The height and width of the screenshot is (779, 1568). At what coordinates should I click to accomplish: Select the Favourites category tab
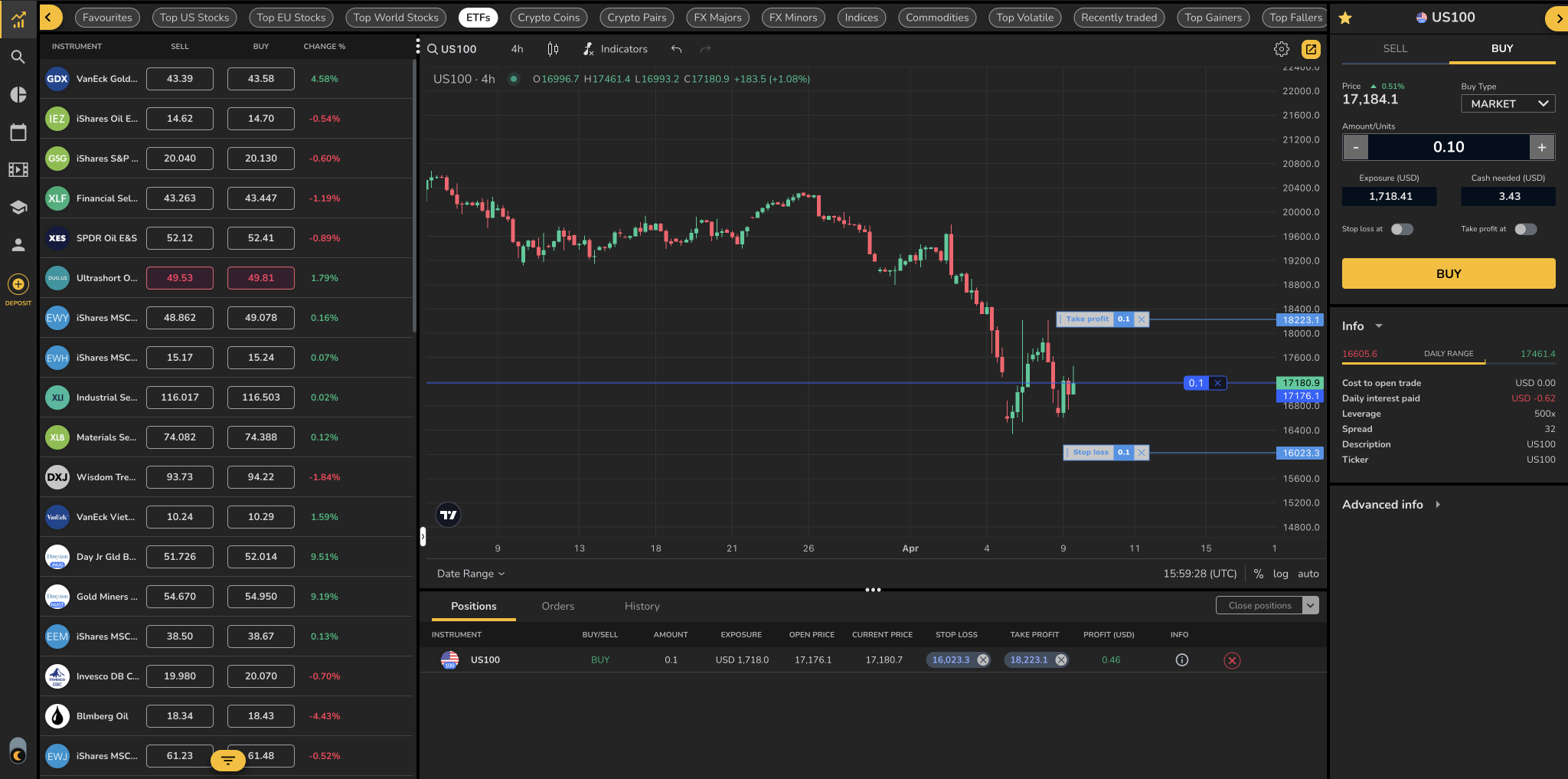(x=107, y=18)
